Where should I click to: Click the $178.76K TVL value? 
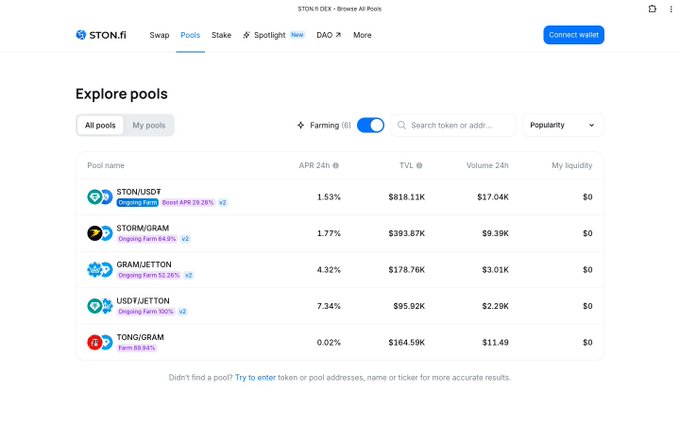407,270
